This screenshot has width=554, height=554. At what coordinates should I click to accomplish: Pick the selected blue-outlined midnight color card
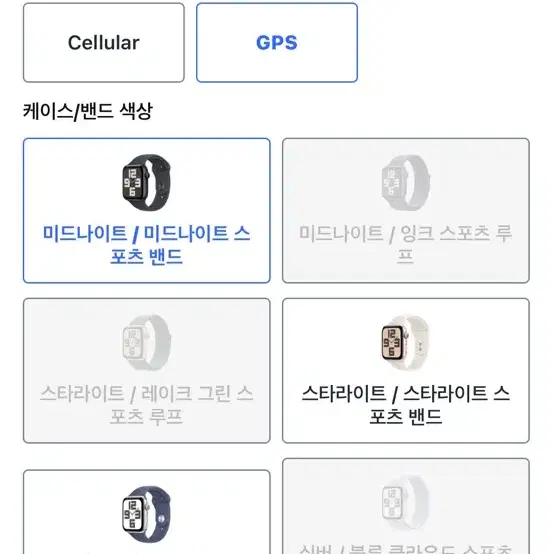tap(147, 211)
